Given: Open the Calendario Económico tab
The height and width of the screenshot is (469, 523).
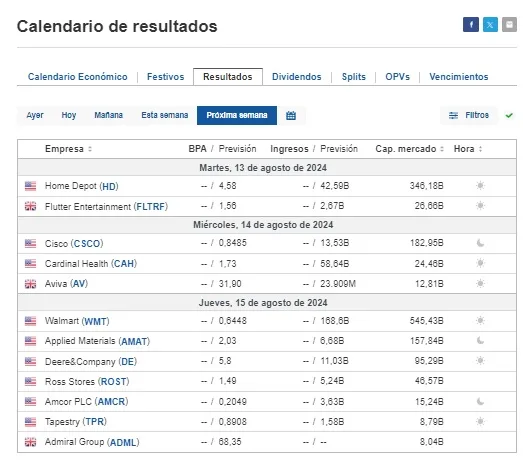Looking at the screenshot, I should tap(77, 77).
